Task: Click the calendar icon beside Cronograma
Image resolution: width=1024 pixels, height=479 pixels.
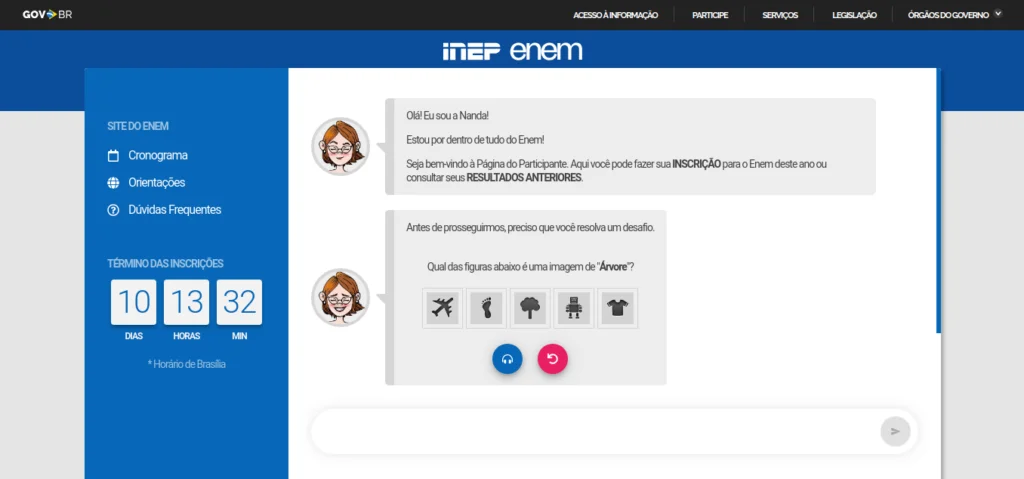Action: point(113,156)
